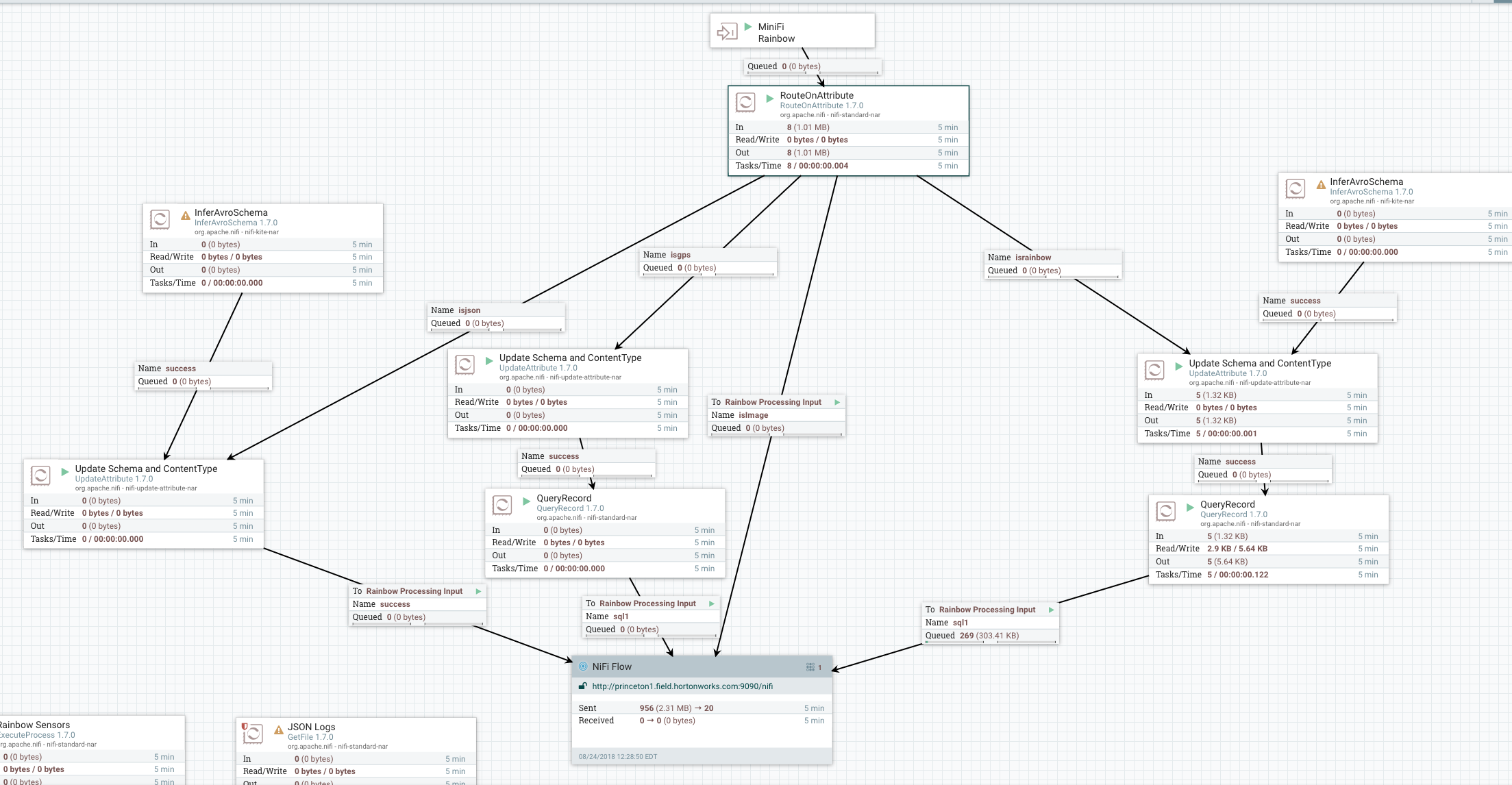This screenshot has height=785, width=1512.
Task: Click the left InferAvroSchema processor icon
Action: [160, 220]
